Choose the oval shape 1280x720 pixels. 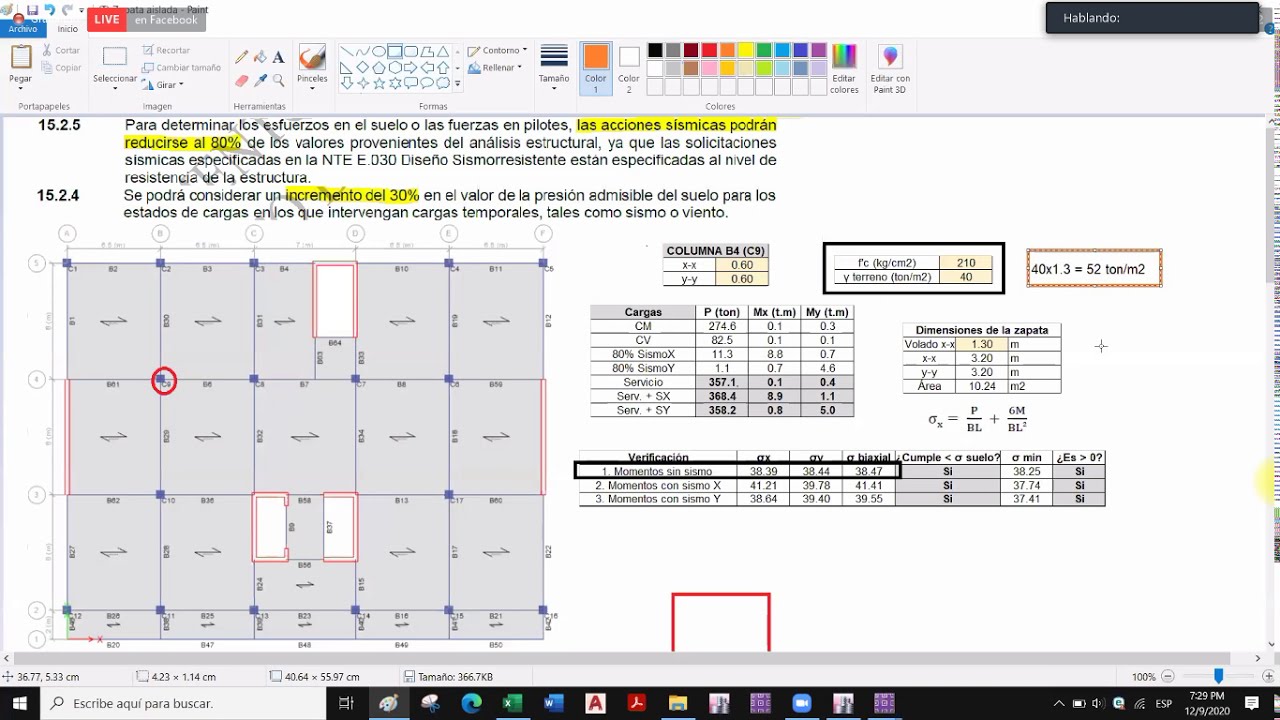click(379, 52)
